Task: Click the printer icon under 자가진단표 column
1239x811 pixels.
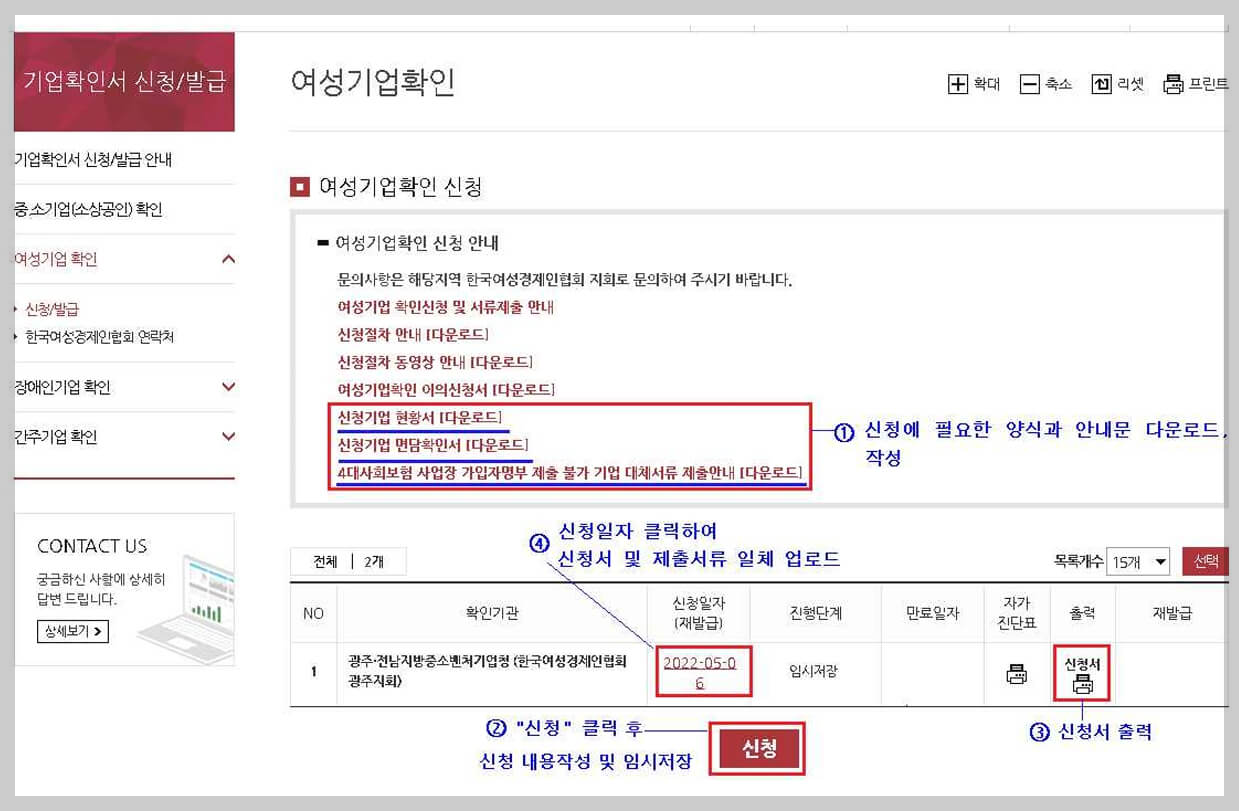Action: (x=1015, y=672)
